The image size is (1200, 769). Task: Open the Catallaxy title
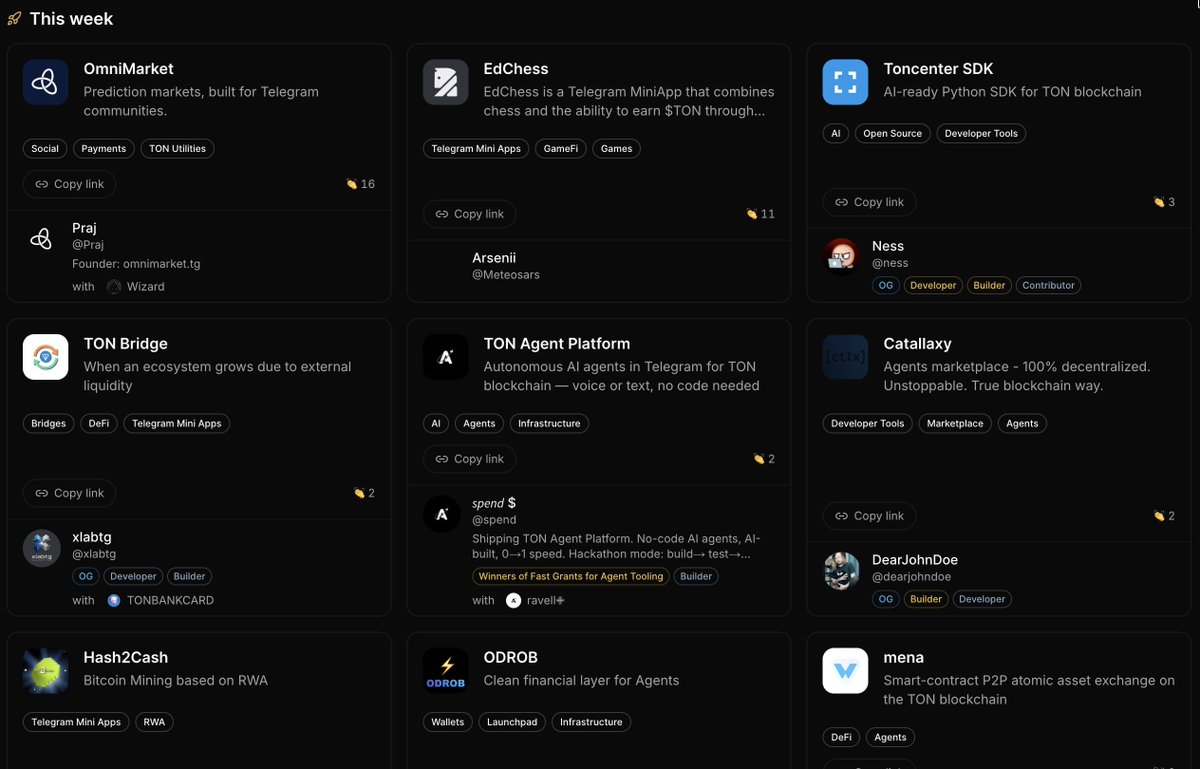pyautogui.click(x=918, y=344)
